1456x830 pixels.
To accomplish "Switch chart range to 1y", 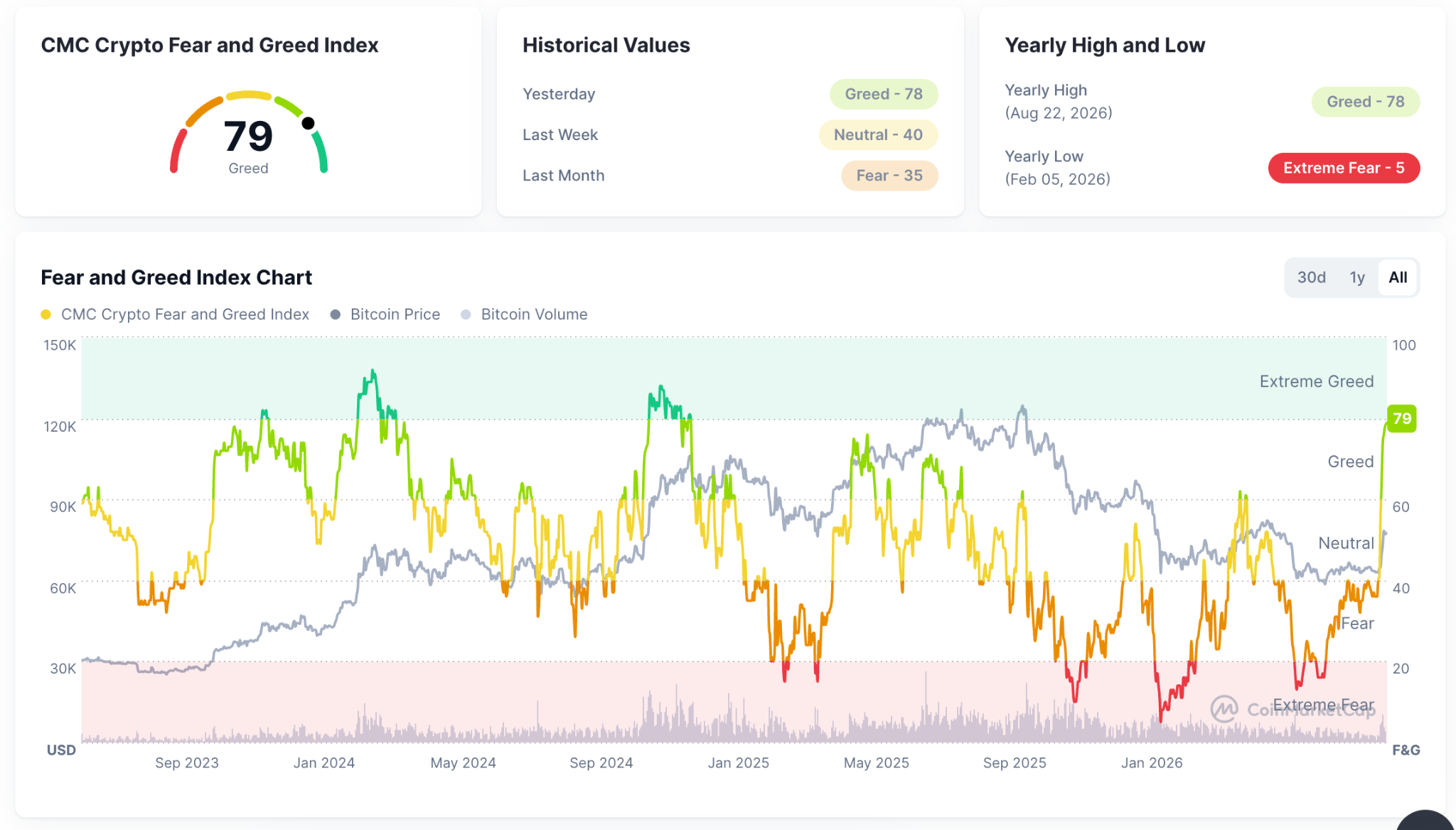I will point(1357,277).
